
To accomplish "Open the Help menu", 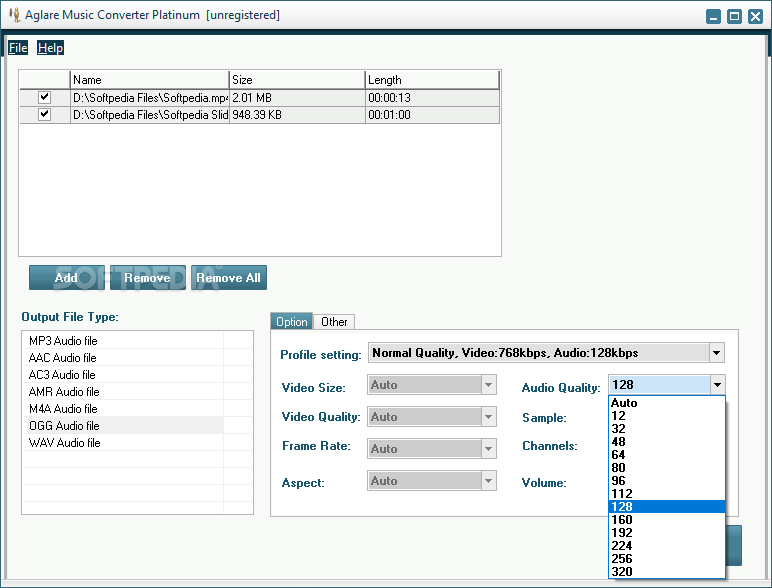I will 50,48.
